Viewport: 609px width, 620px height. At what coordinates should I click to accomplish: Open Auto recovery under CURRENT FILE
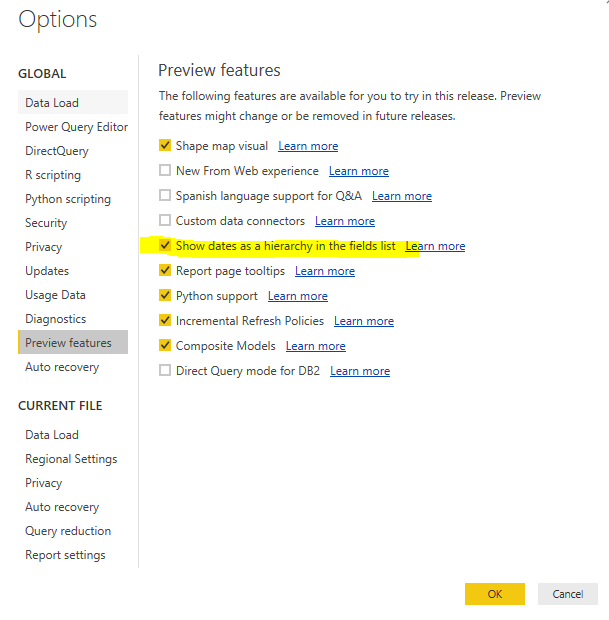(73, 507)
